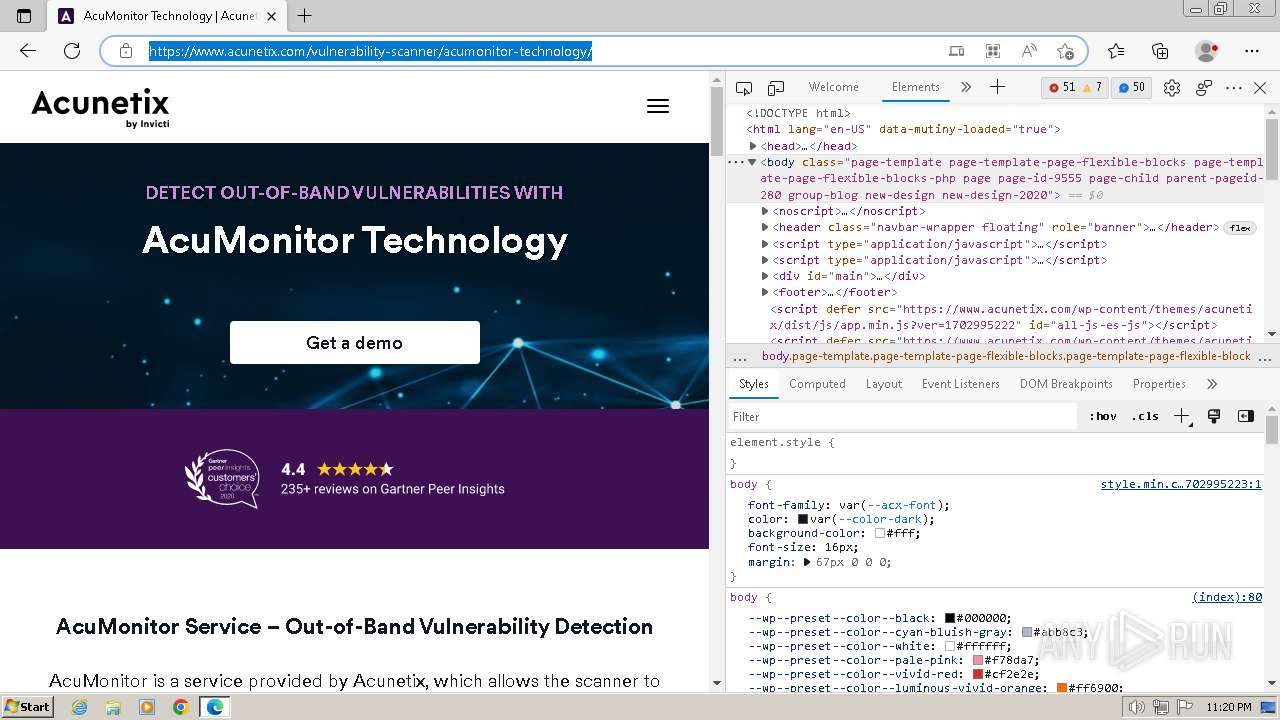Screen dimensions: 1280x720
Task: Open the DevTools settings gear
Action: (x=1172, y=88)
